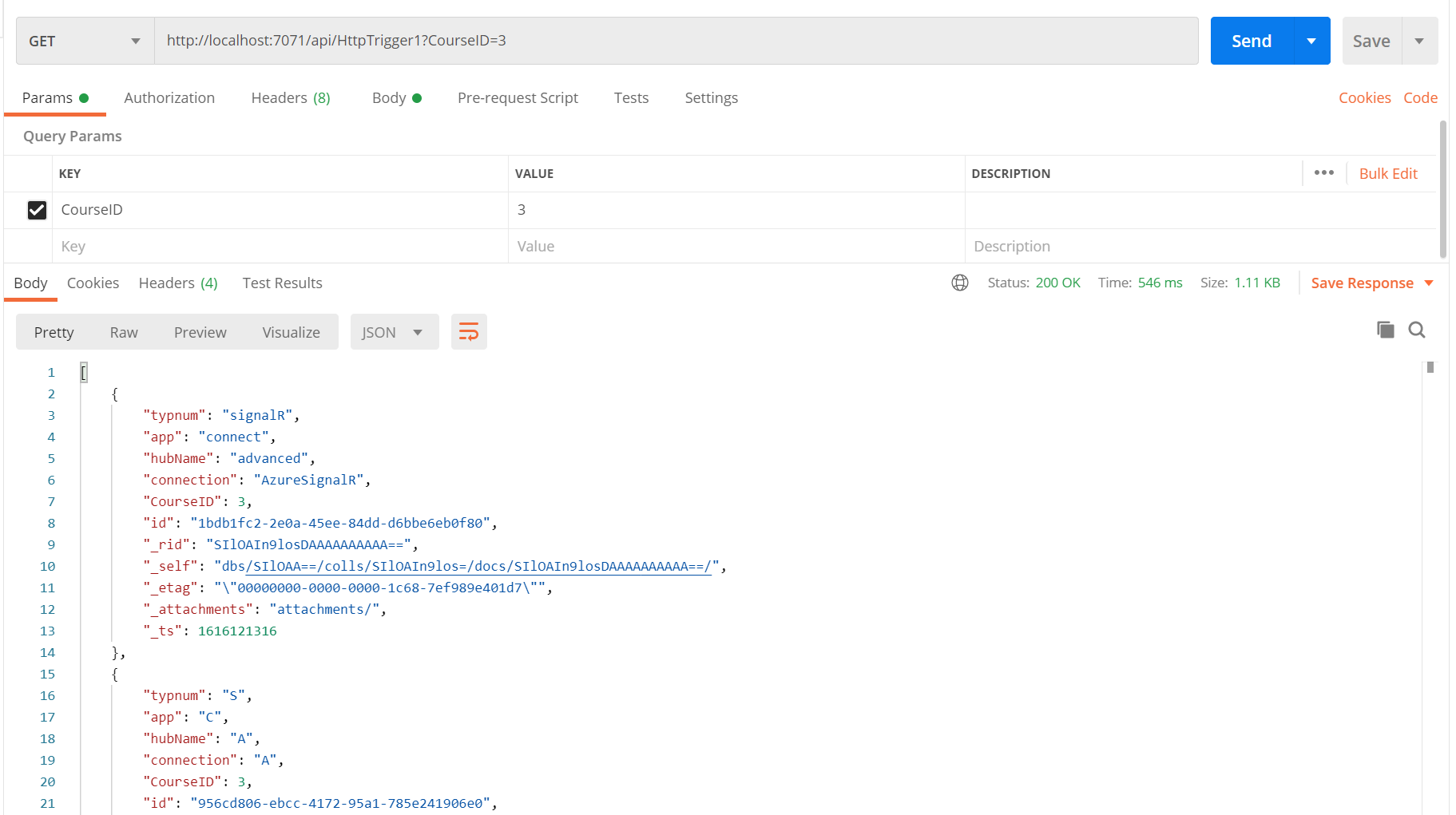Click the "546 ms" time value
Screen dimensions: 1456x815
pyautogui.click(x=1160, y=283)
